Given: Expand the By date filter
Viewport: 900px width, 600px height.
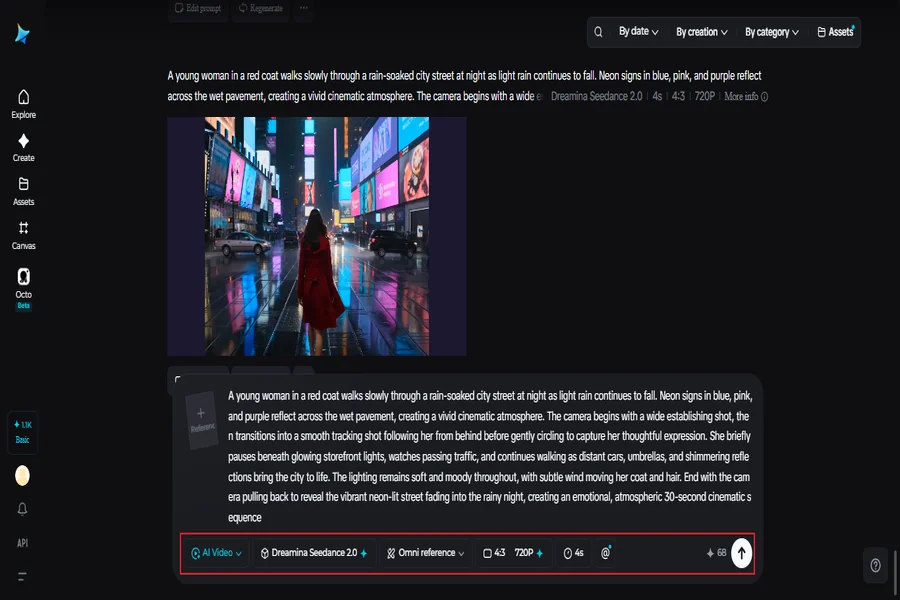Looking at the screenshot, I should coord(638,32).
